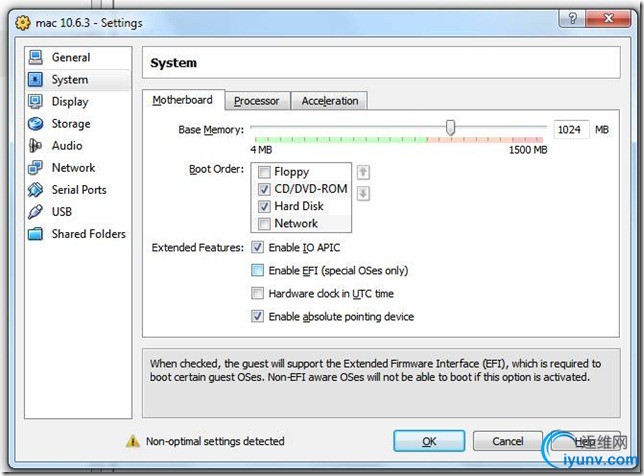This screenshot has width=644, height=476.
Task: Check Enable EFI (special OSes only)
Action: pos(258,270)
